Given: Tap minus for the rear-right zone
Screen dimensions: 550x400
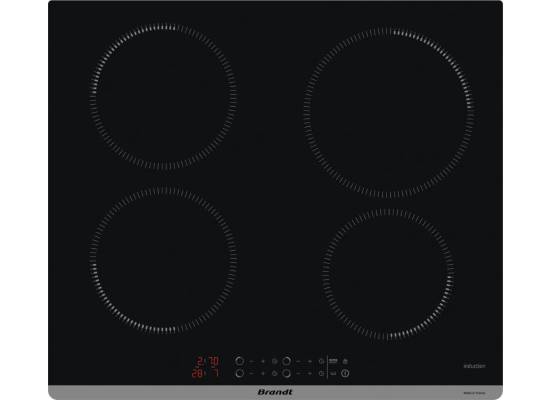Looking at the screenshot, I should click(298, 361).
